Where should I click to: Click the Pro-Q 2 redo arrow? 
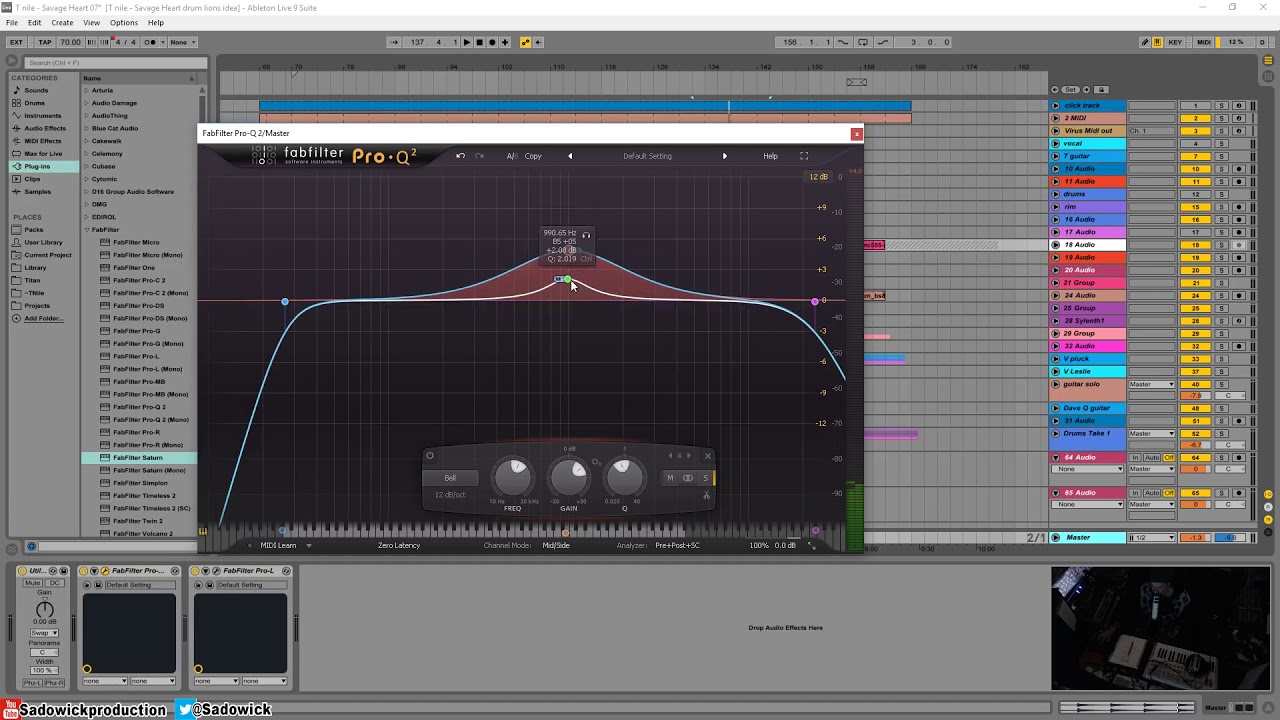[479, 156]
